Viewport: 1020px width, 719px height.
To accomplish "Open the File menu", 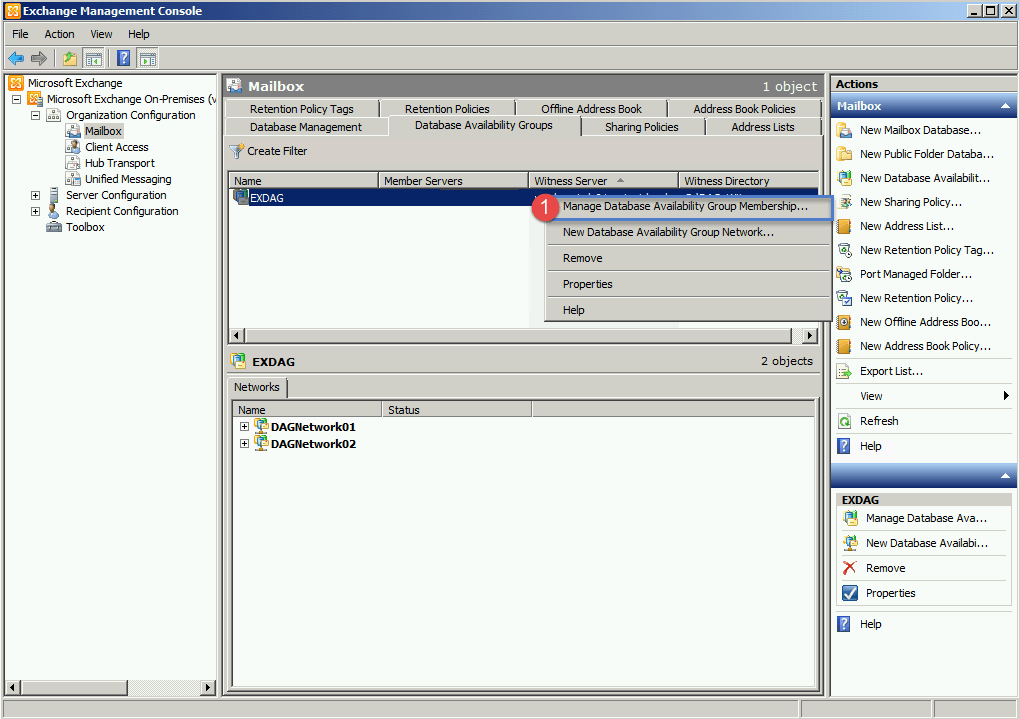I will pyautogui.click(x=20, y=34).
